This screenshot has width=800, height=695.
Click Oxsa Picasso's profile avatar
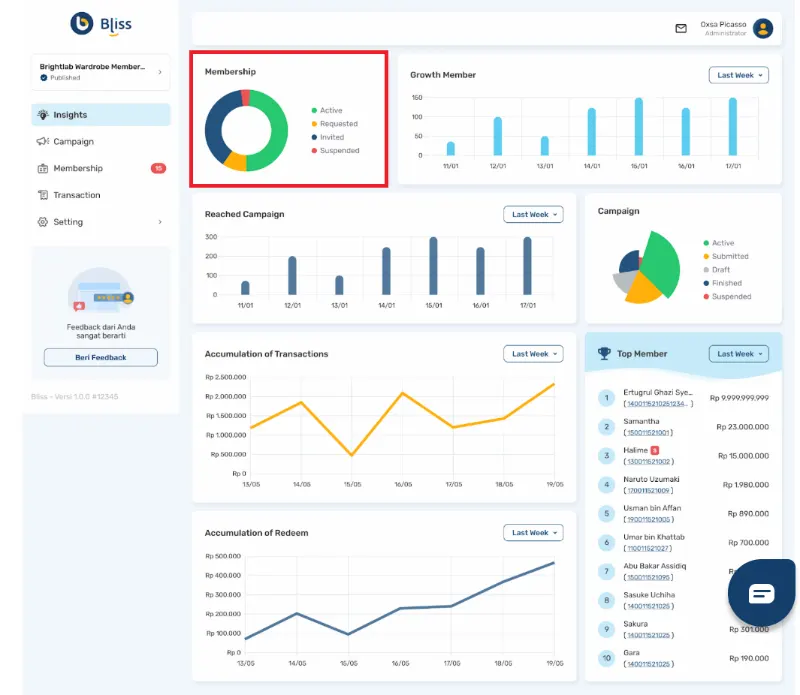pyautogui.click(x=764, y=29)
